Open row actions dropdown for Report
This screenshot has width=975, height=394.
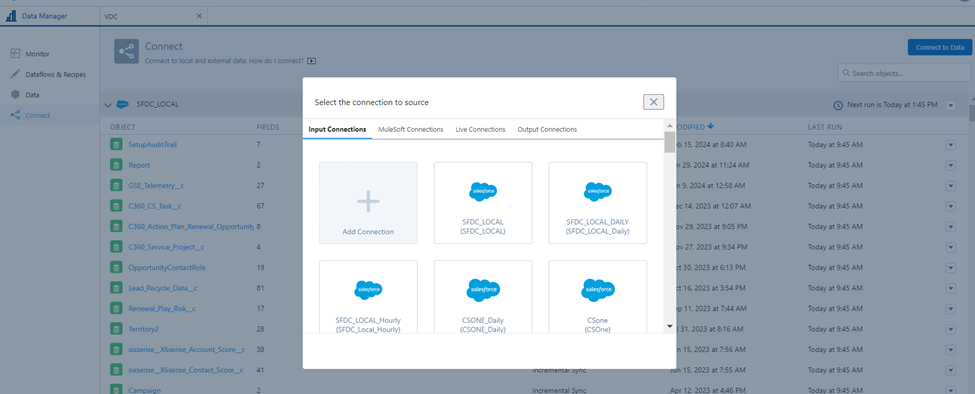pyautogui.click(x=950, y=165)
